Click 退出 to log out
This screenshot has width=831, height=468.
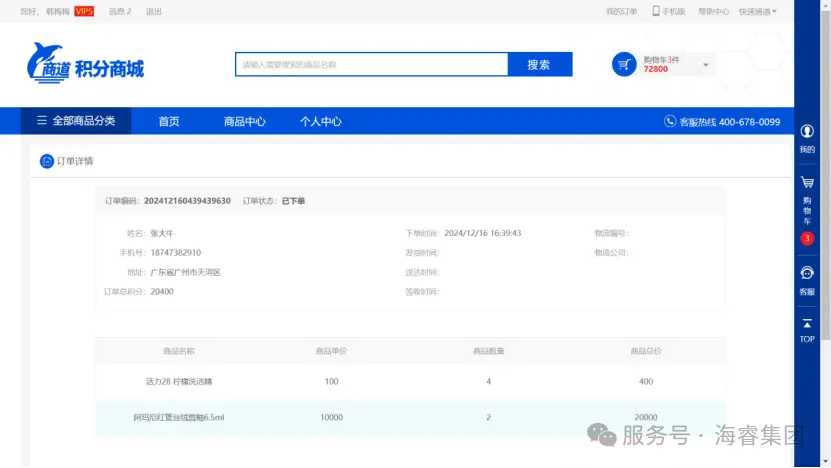point(153,11)
